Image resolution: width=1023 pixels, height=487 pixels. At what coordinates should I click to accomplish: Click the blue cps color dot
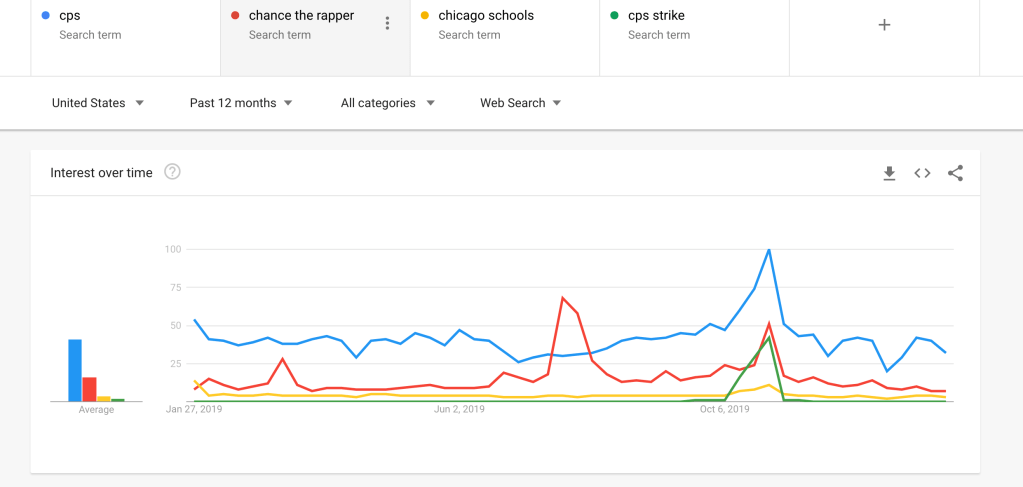point(45,16)
